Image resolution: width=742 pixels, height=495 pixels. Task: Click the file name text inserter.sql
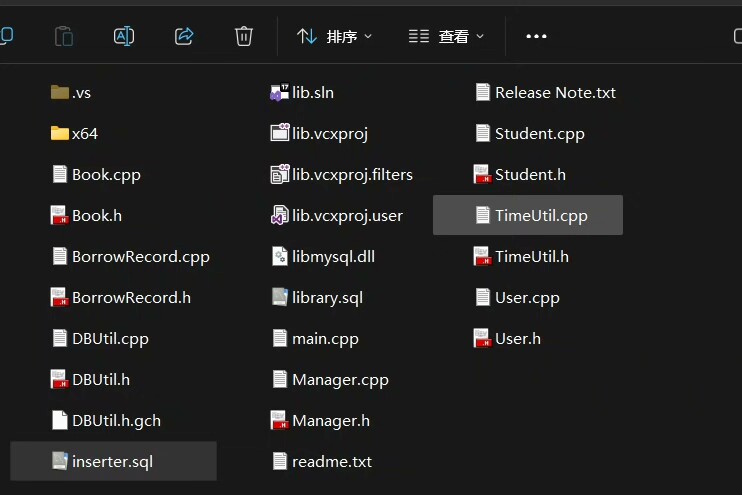113,462
